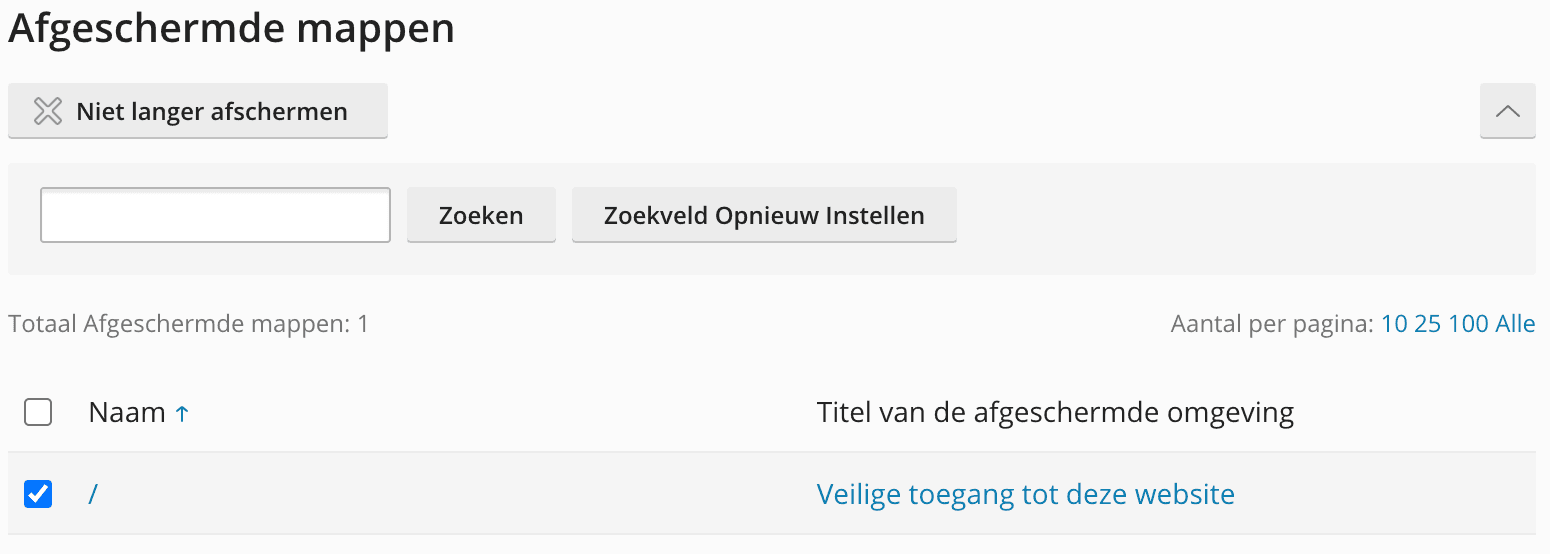Collapse the toolbar with the chevron button

[x=1507, y=111]
